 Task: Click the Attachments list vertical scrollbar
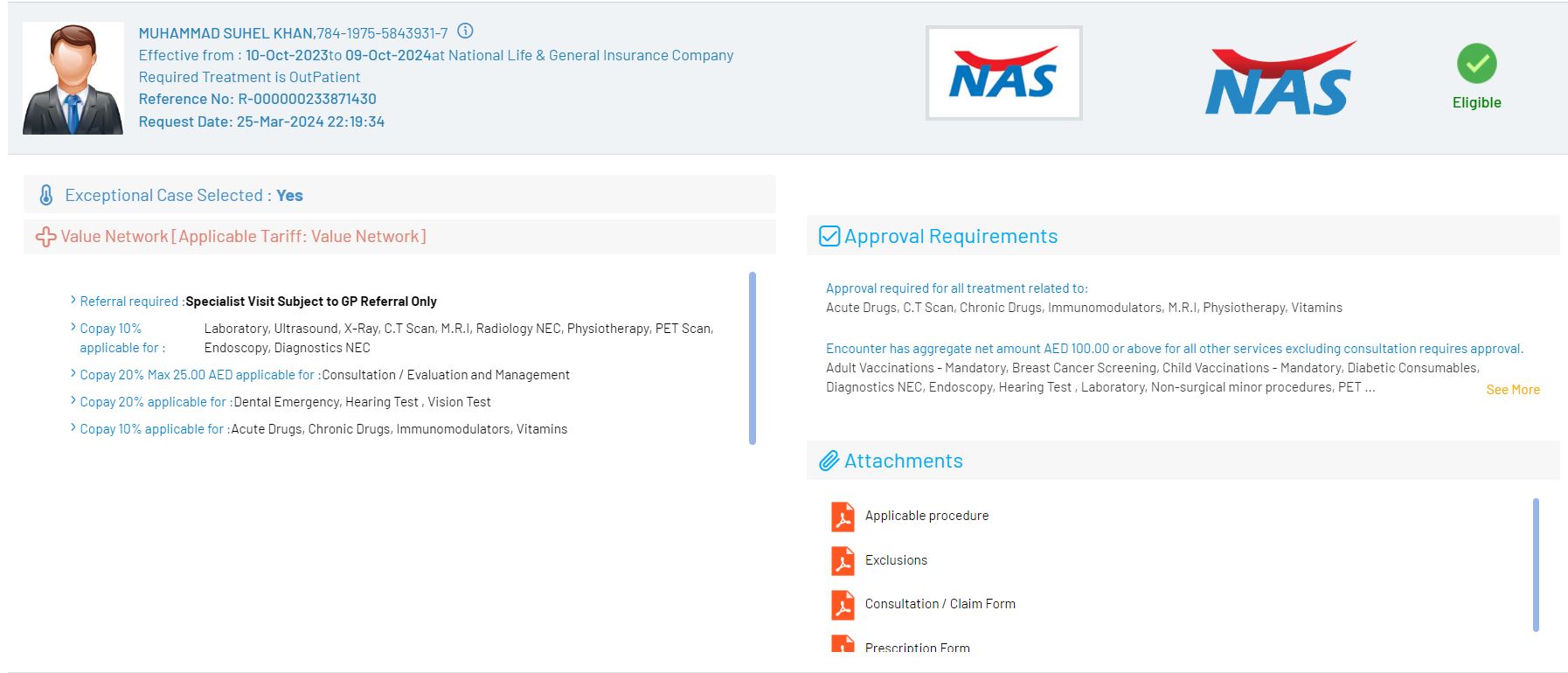1536,565
